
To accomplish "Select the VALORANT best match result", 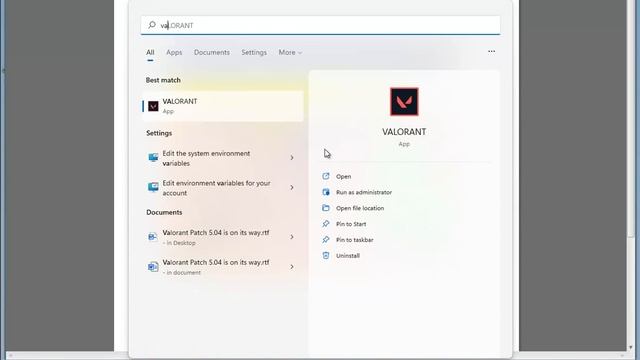I will tap(223, 106).
